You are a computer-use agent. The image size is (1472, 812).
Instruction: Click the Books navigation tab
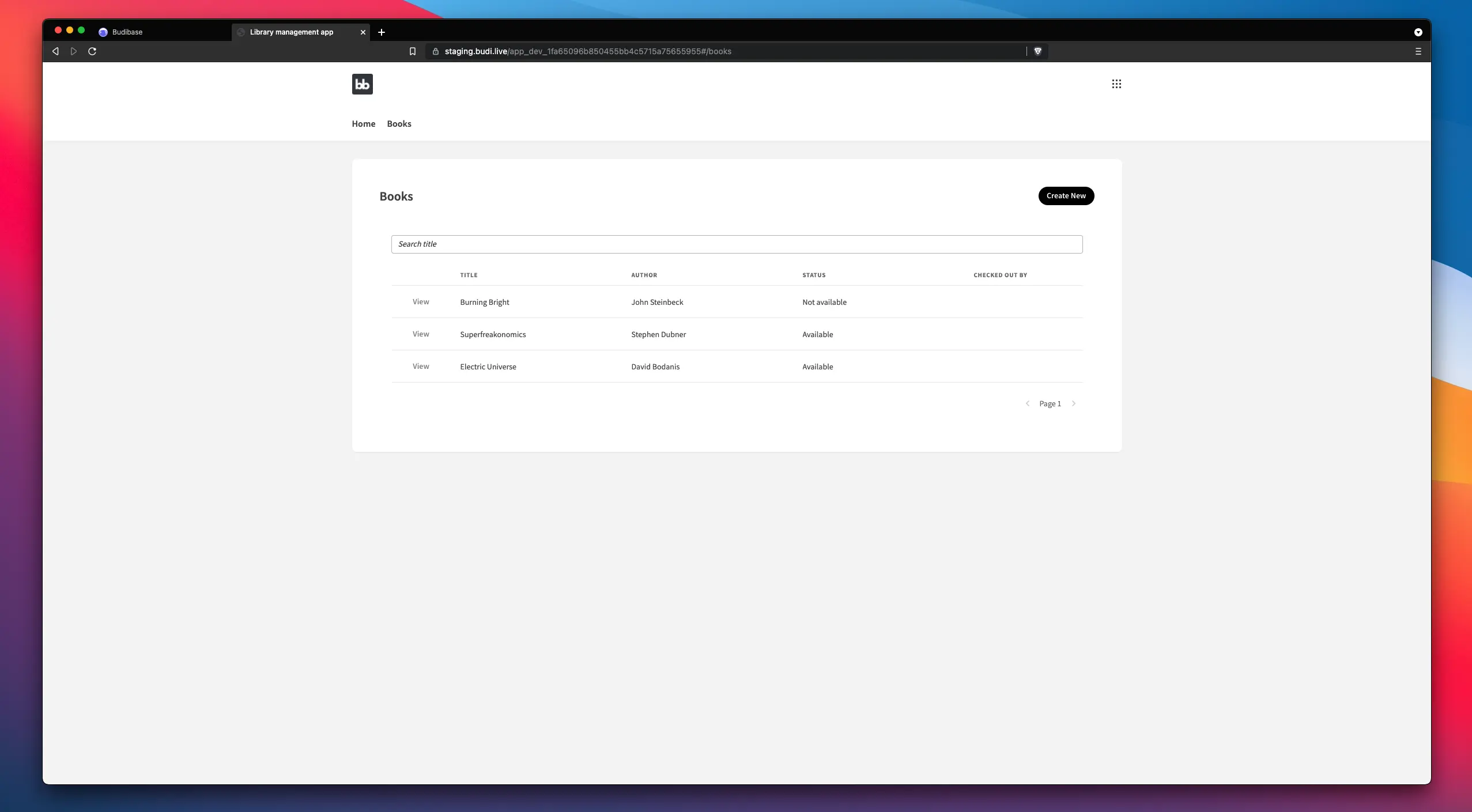pos(399,124)
